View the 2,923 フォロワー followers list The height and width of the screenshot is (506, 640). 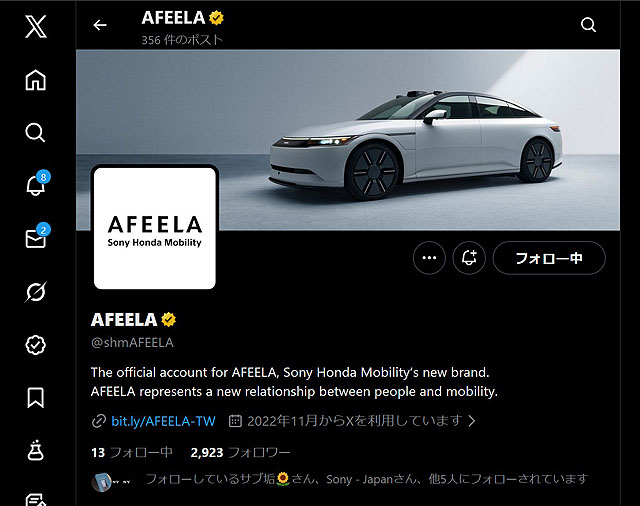pyautogui.click(x=240, y=453)
